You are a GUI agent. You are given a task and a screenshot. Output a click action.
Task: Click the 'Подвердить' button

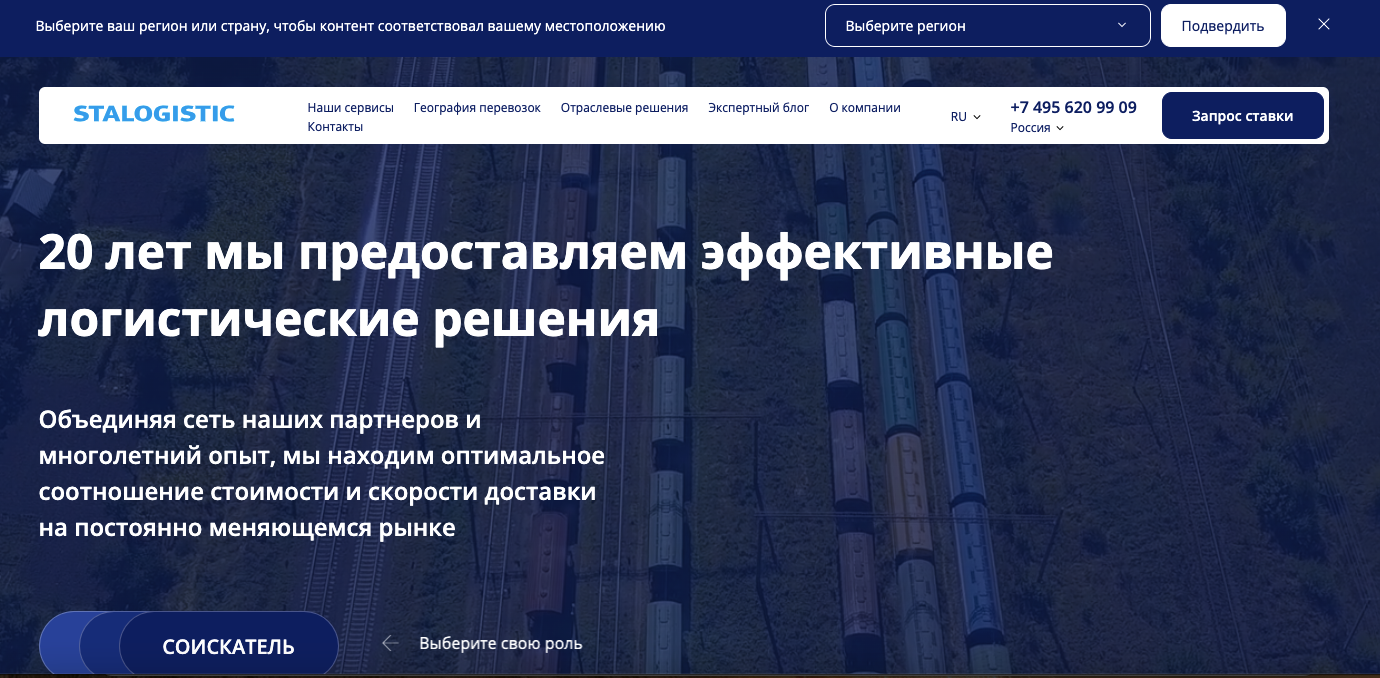coord(1223,26)
